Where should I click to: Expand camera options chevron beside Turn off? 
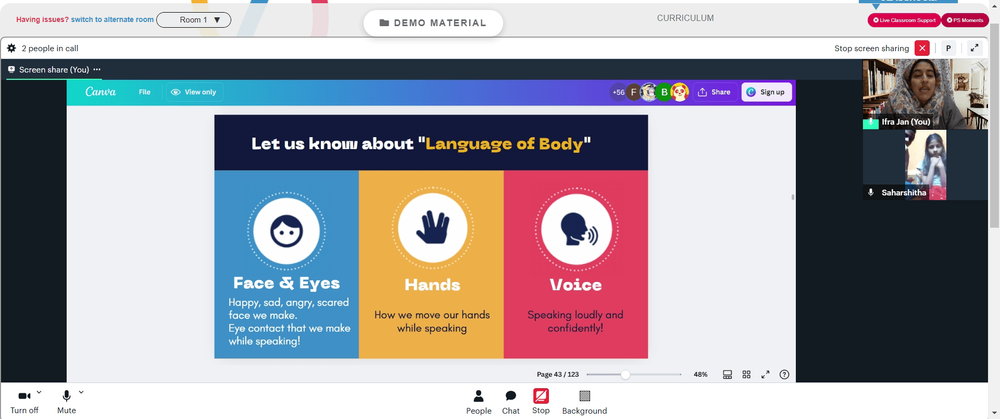pos(39,392)
